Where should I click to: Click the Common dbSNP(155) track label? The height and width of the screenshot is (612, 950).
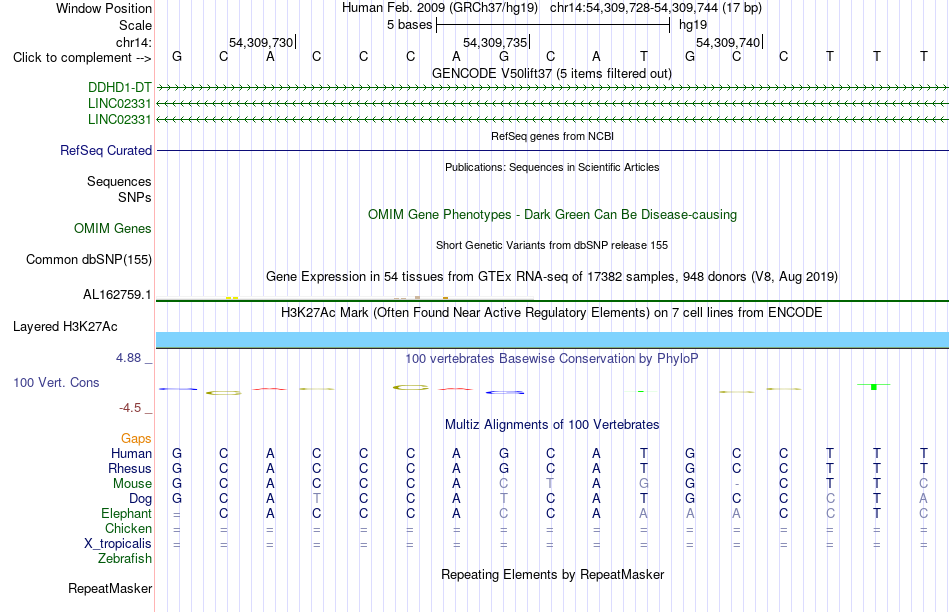pos(88,259)
